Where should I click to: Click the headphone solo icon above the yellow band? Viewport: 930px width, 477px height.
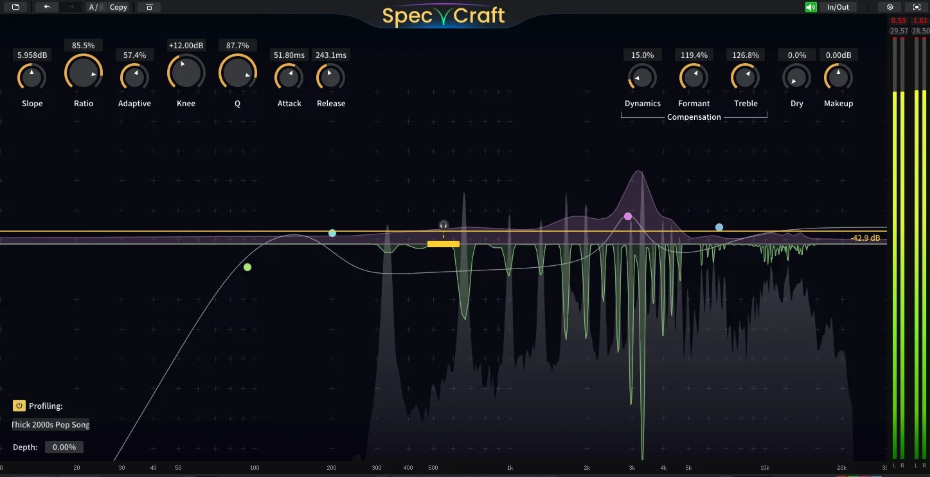point(443,225)
